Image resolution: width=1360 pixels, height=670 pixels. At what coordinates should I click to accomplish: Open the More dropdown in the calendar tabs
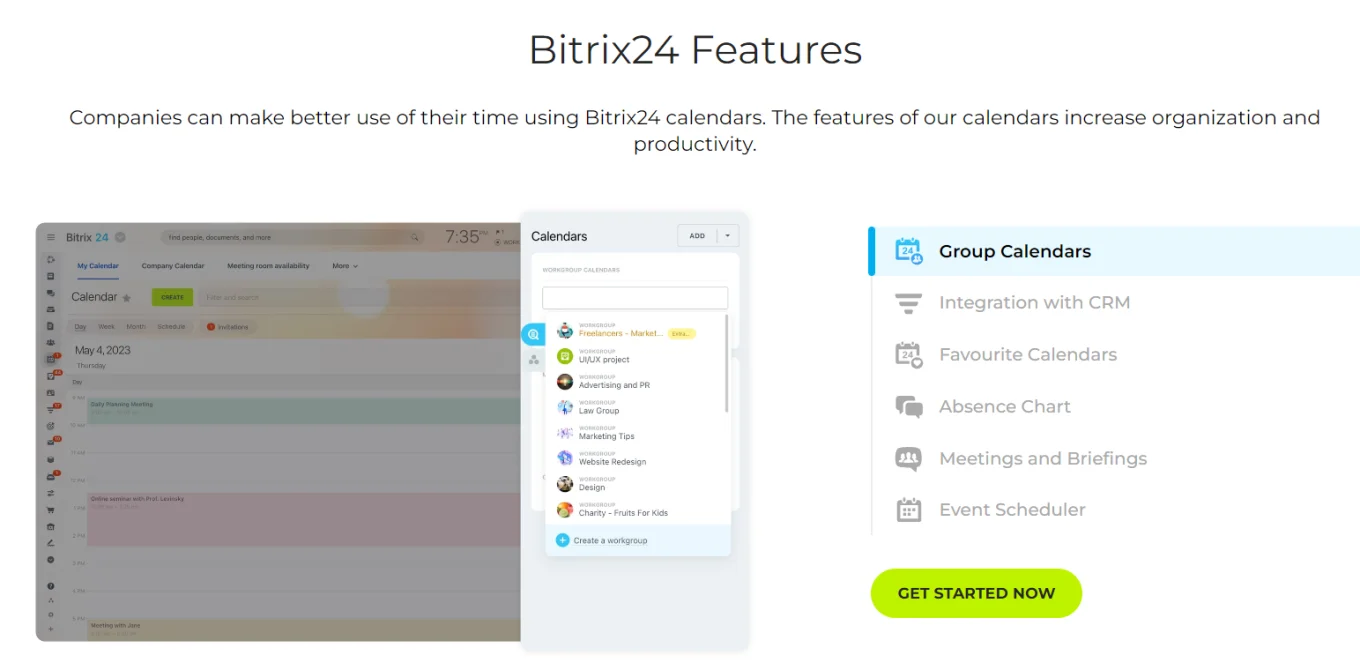tap(344, 266)
